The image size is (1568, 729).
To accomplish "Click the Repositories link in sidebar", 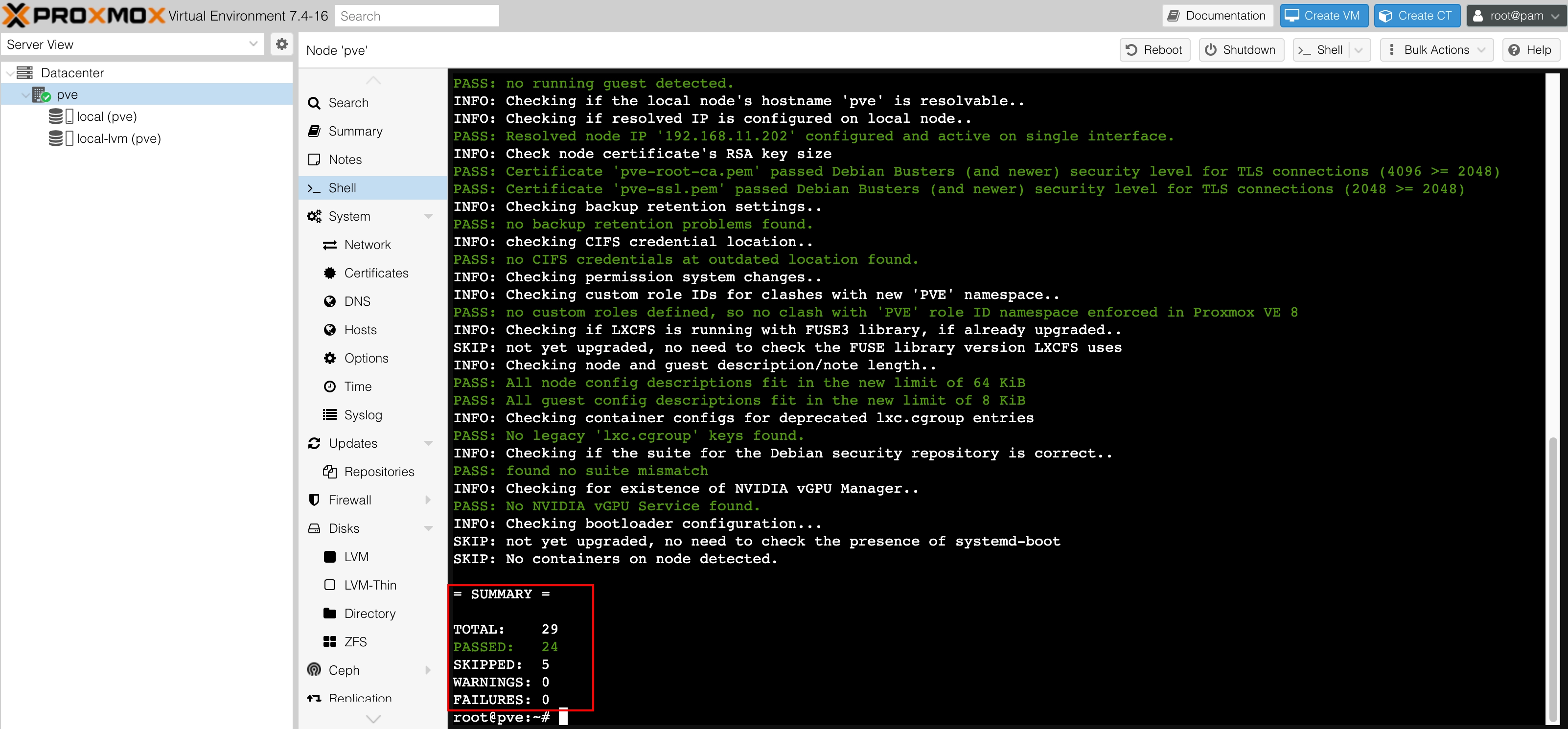I will point(380,471).
